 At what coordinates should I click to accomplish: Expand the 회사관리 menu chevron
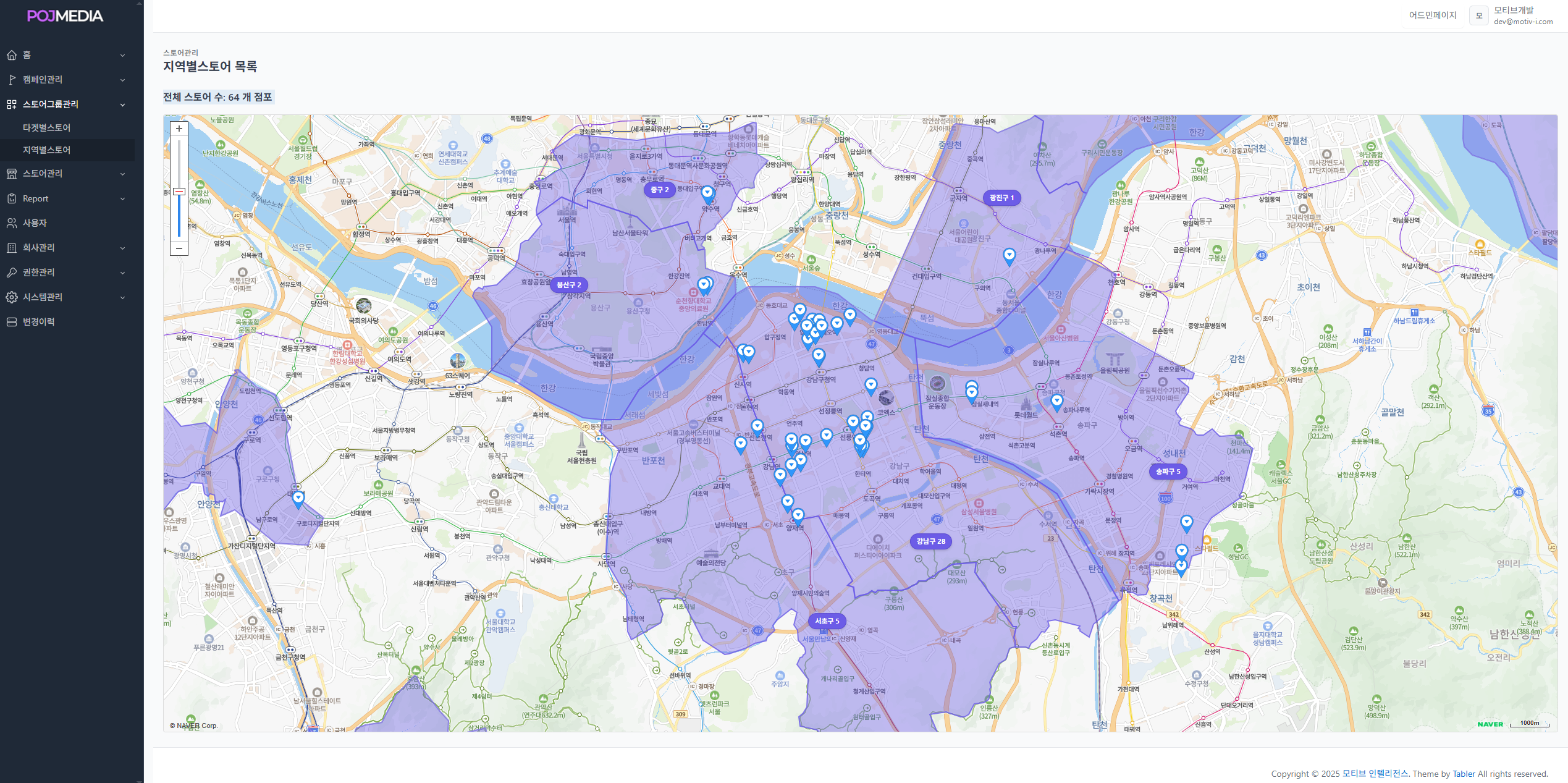click(122, 248)
